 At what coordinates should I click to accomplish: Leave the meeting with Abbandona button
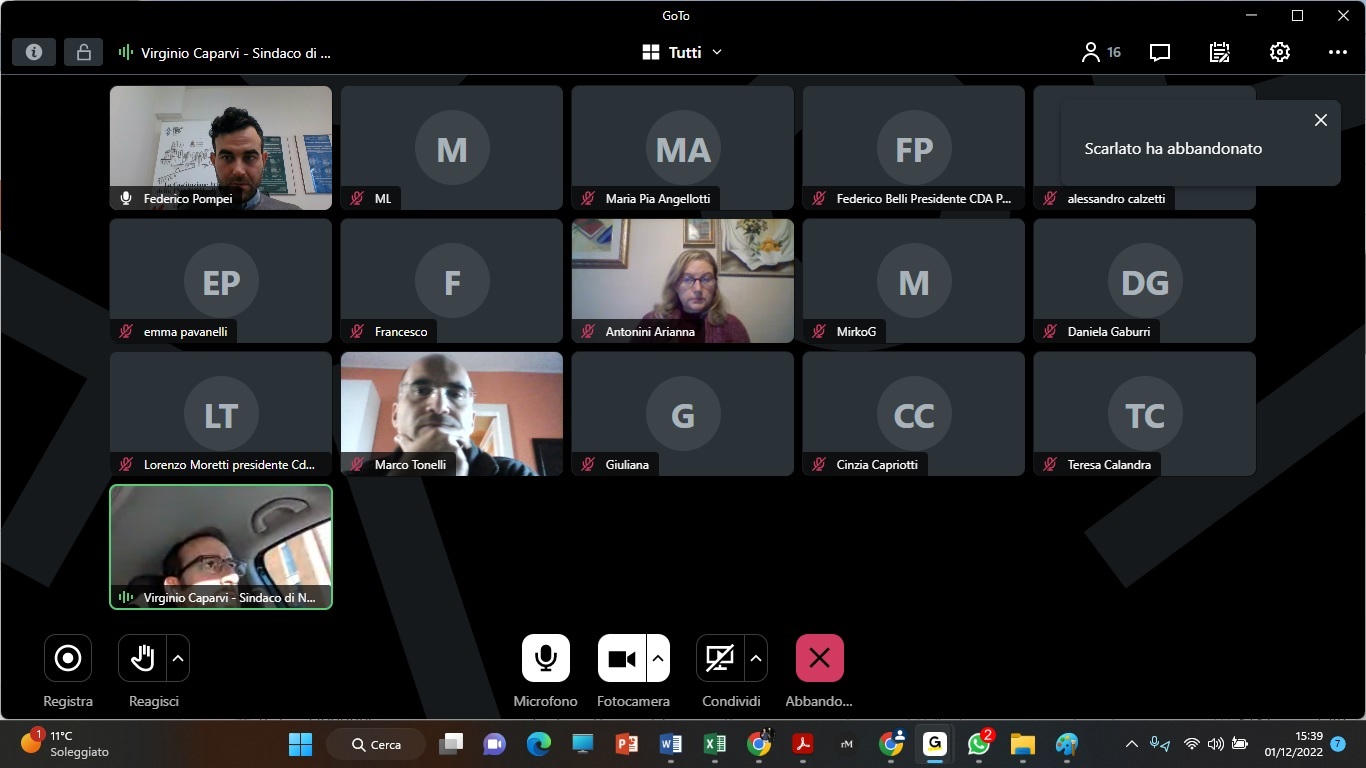point(819,658)
